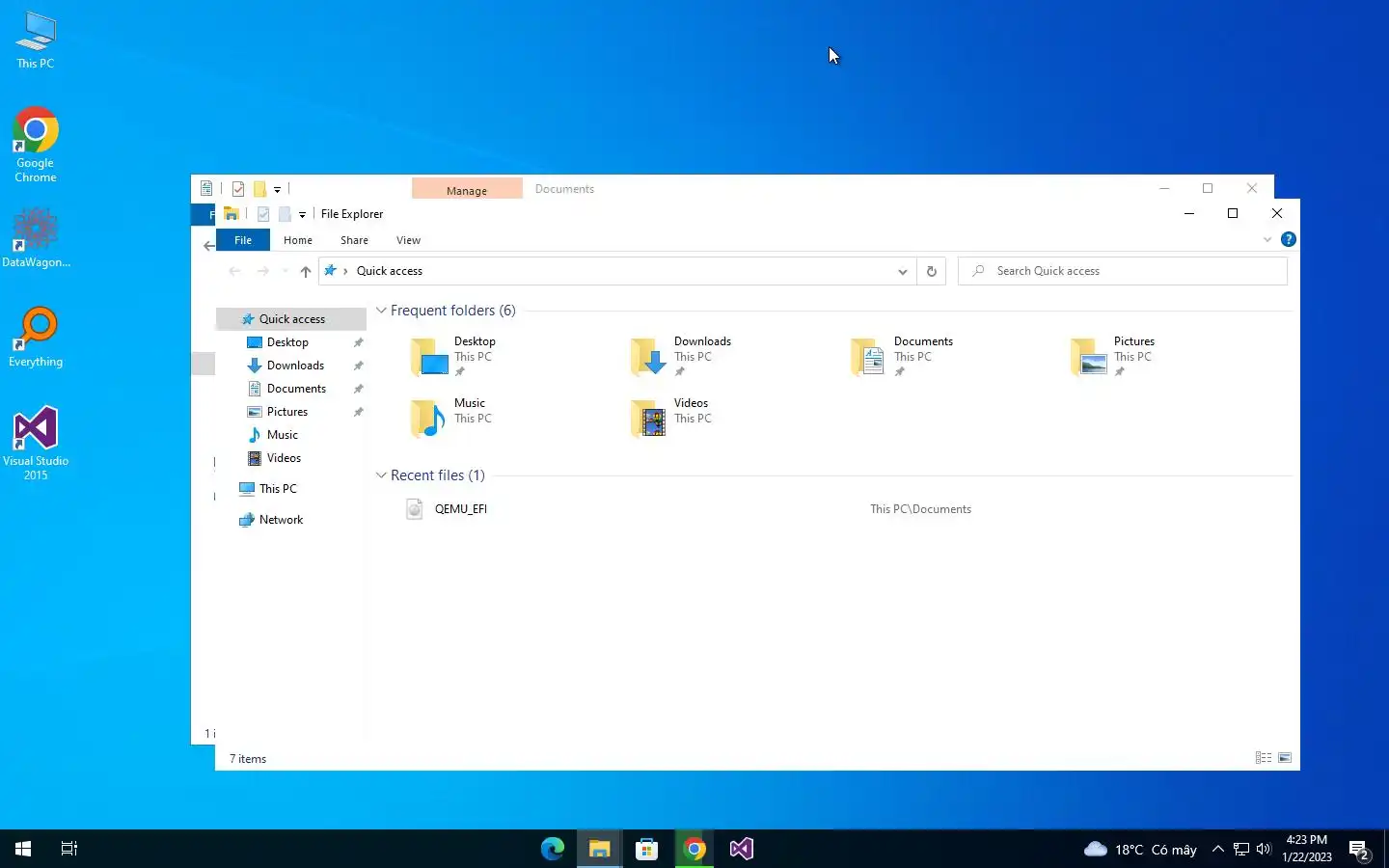
Task: Click New folder icon in quick access toolbar
Action: (x=285, y=214)
